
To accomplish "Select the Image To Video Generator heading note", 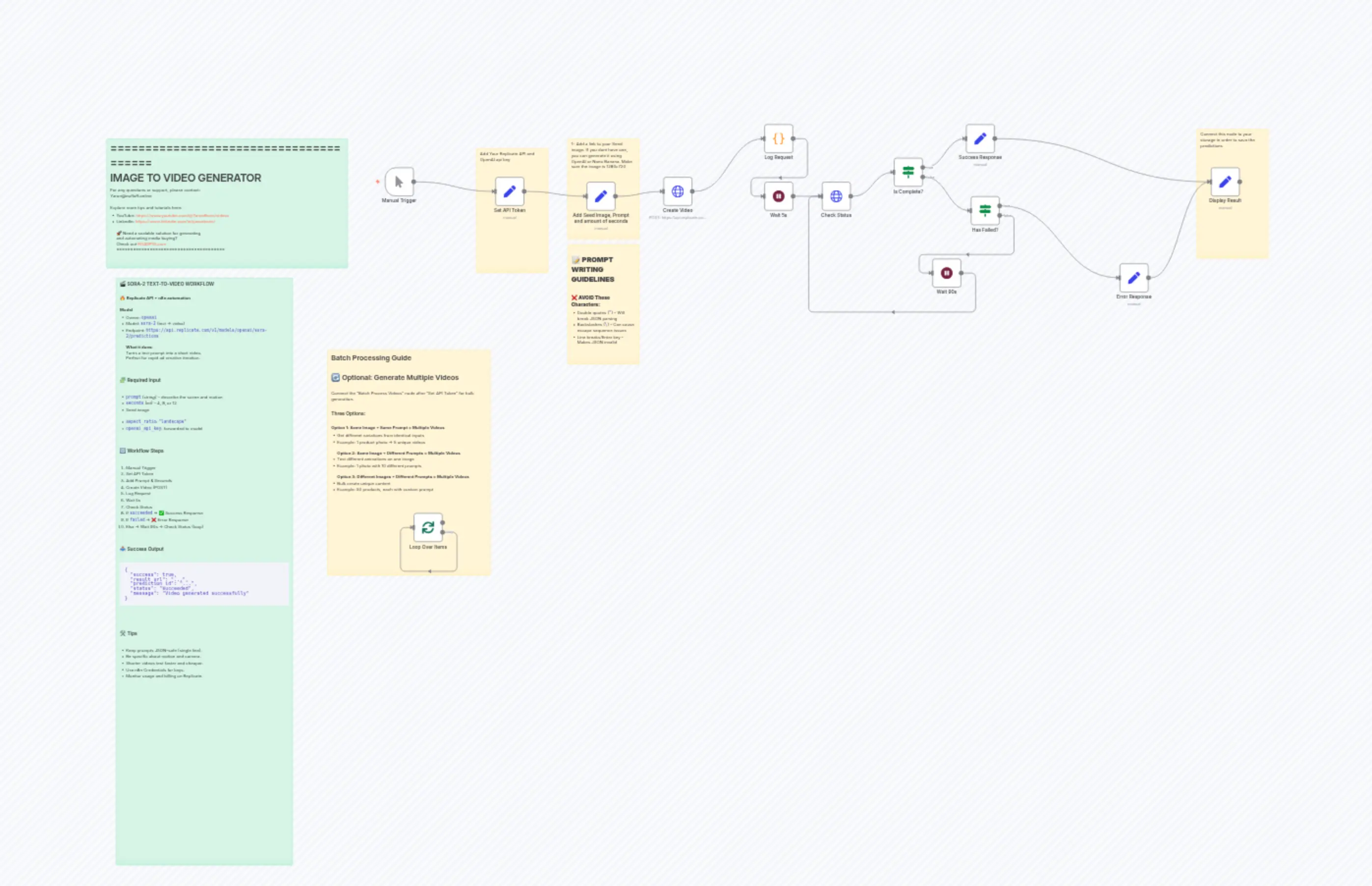I will pos(185,178).
